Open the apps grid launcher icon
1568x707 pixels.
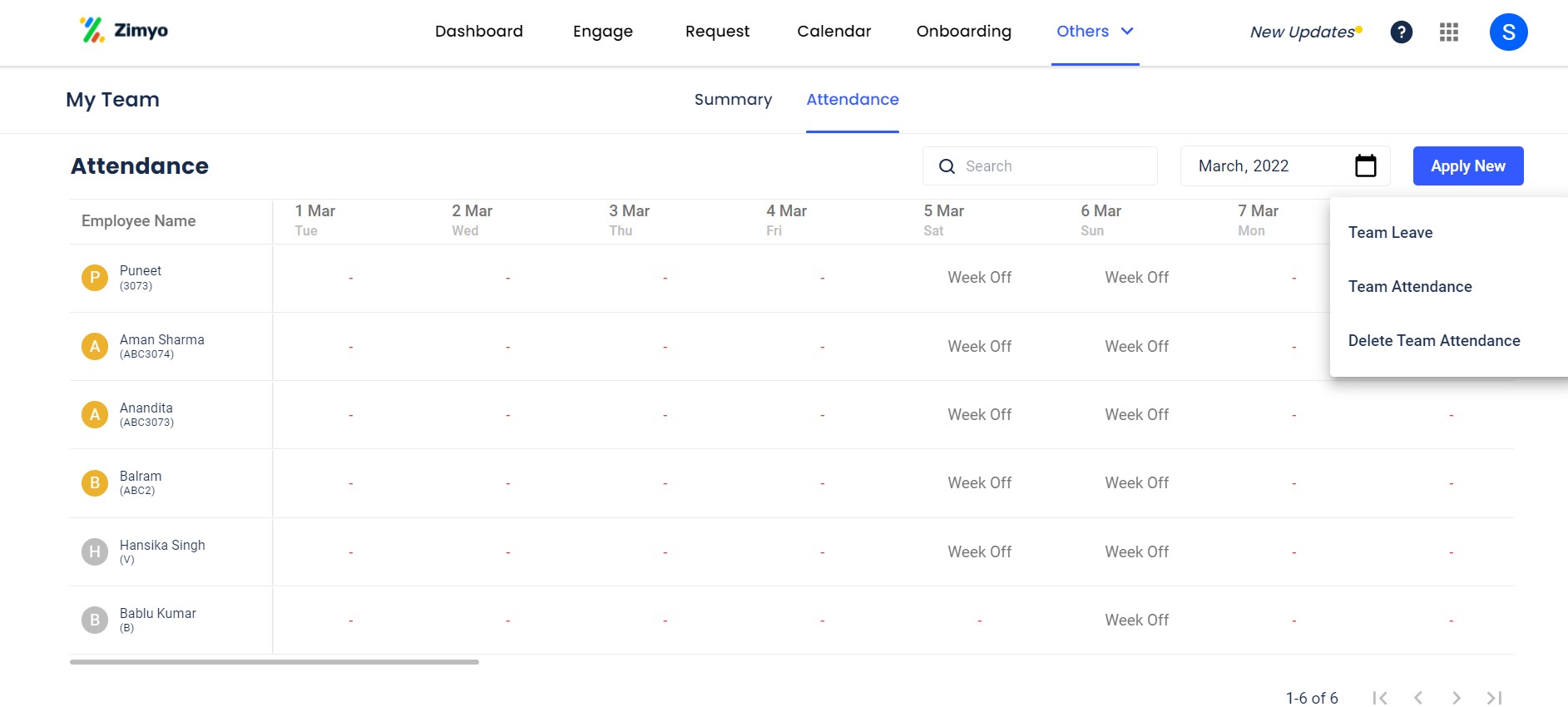point(1448,32)
